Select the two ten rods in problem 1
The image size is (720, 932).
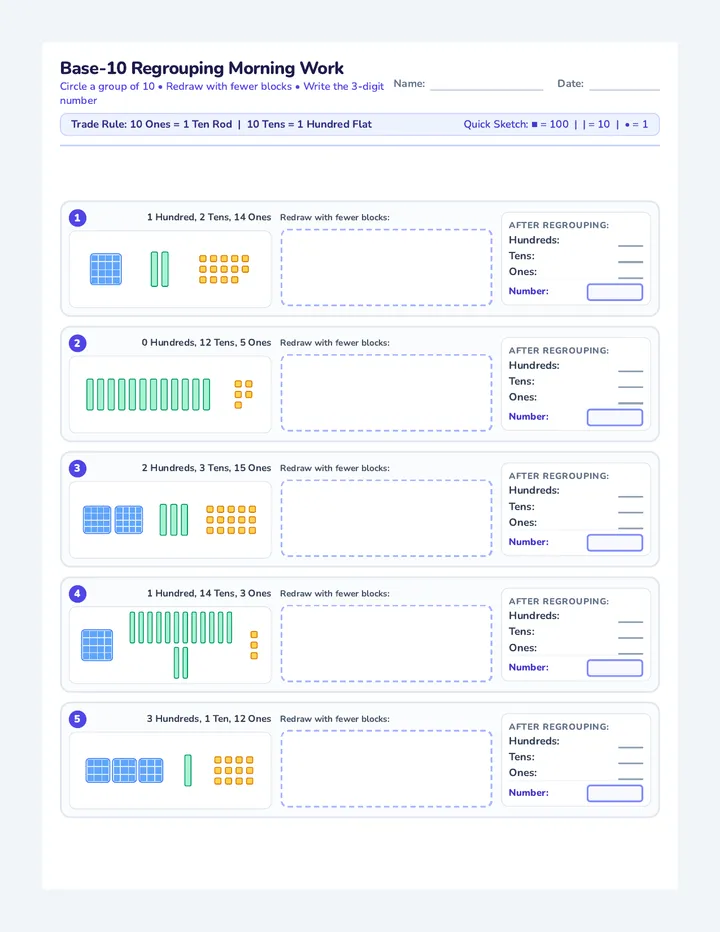[x=159, y=269]
